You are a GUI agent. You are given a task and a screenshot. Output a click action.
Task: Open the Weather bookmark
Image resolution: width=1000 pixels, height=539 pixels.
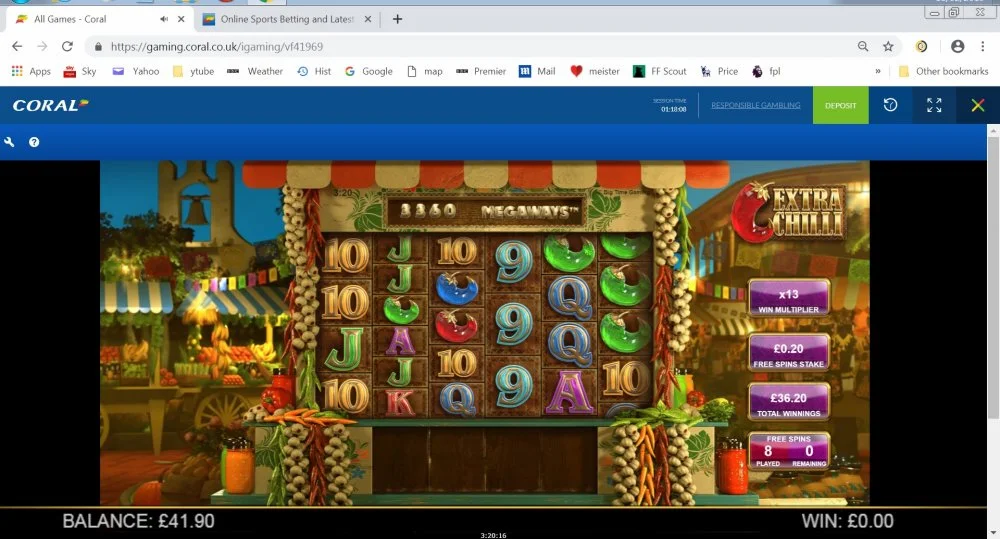255,71
